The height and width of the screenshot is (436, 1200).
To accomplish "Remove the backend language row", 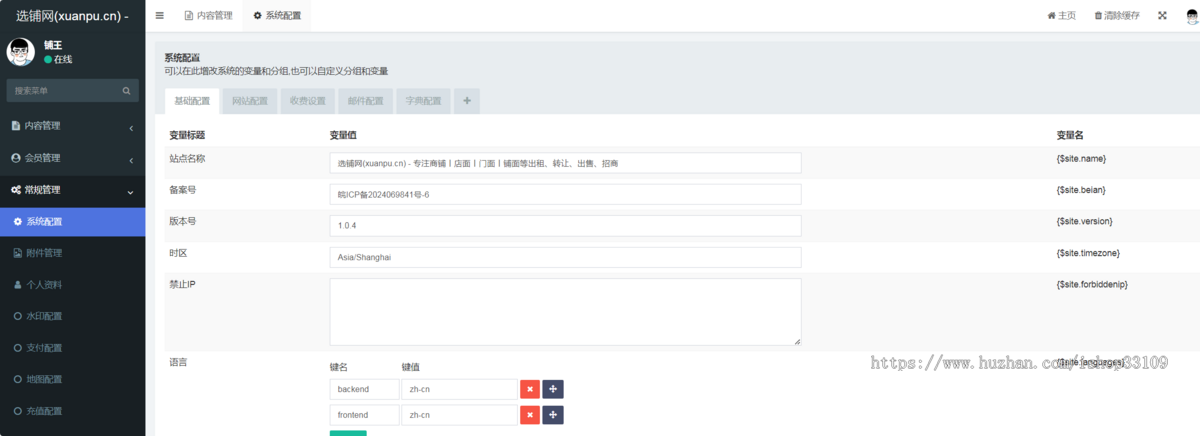I will pos(530,388).
